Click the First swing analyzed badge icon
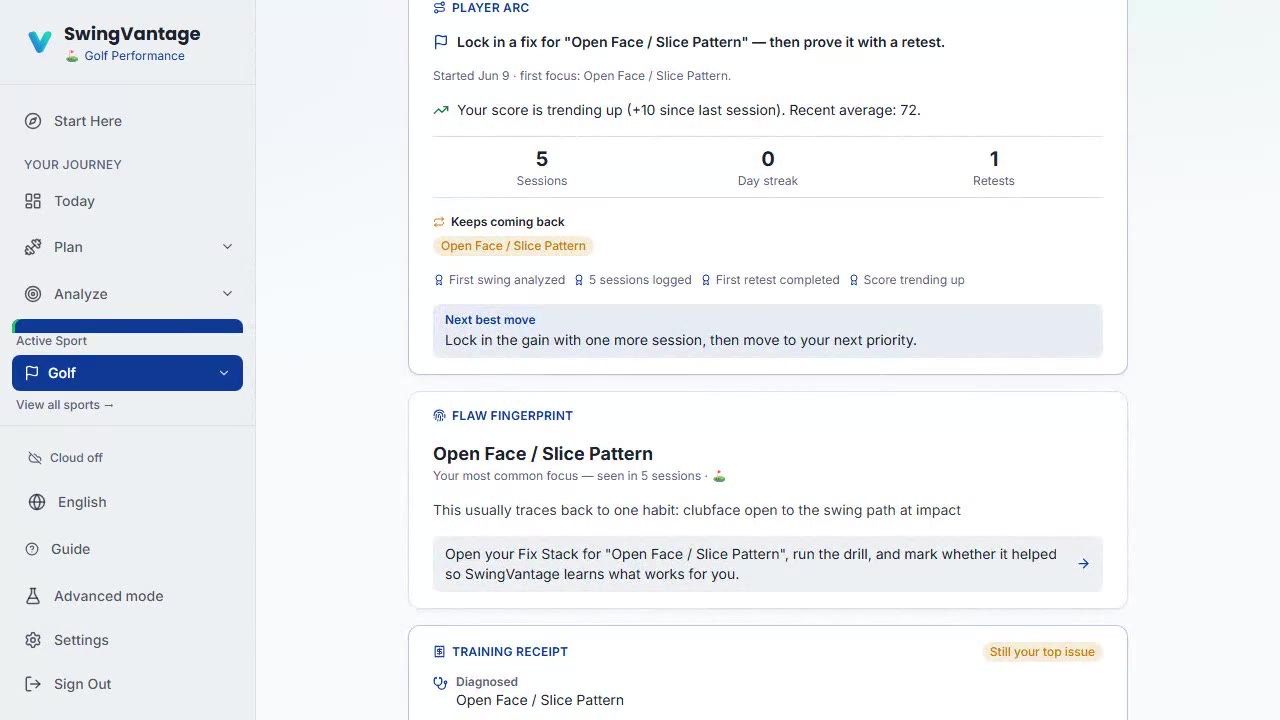 click(x=439, y=280)
